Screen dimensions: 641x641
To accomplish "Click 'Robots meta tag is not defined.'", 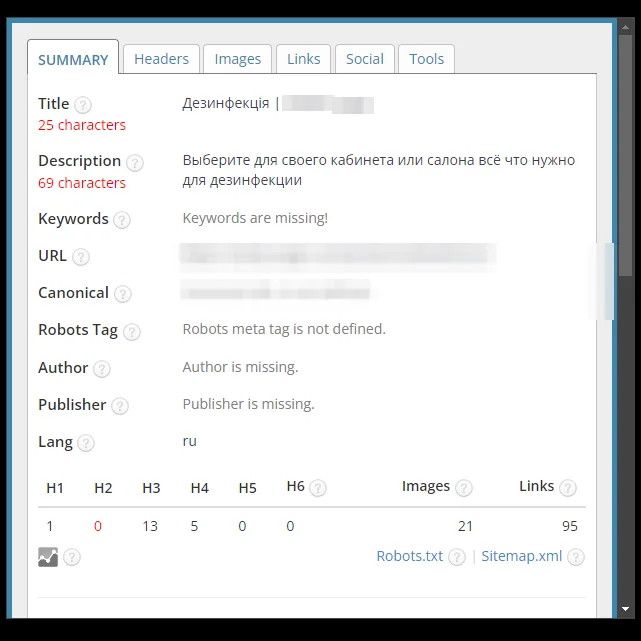I will pyautogui.click(x=284, y=329).
